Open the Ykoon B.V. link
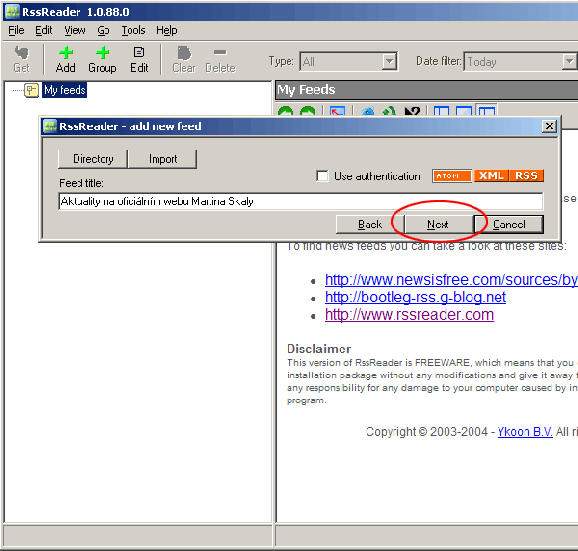578x551 pixels. point(525,432)
